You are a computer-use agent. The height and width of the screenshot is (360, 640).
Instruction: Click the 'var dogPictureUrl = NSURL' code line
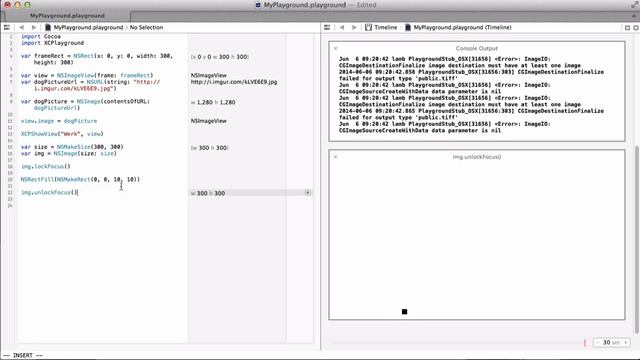(90, 85)
